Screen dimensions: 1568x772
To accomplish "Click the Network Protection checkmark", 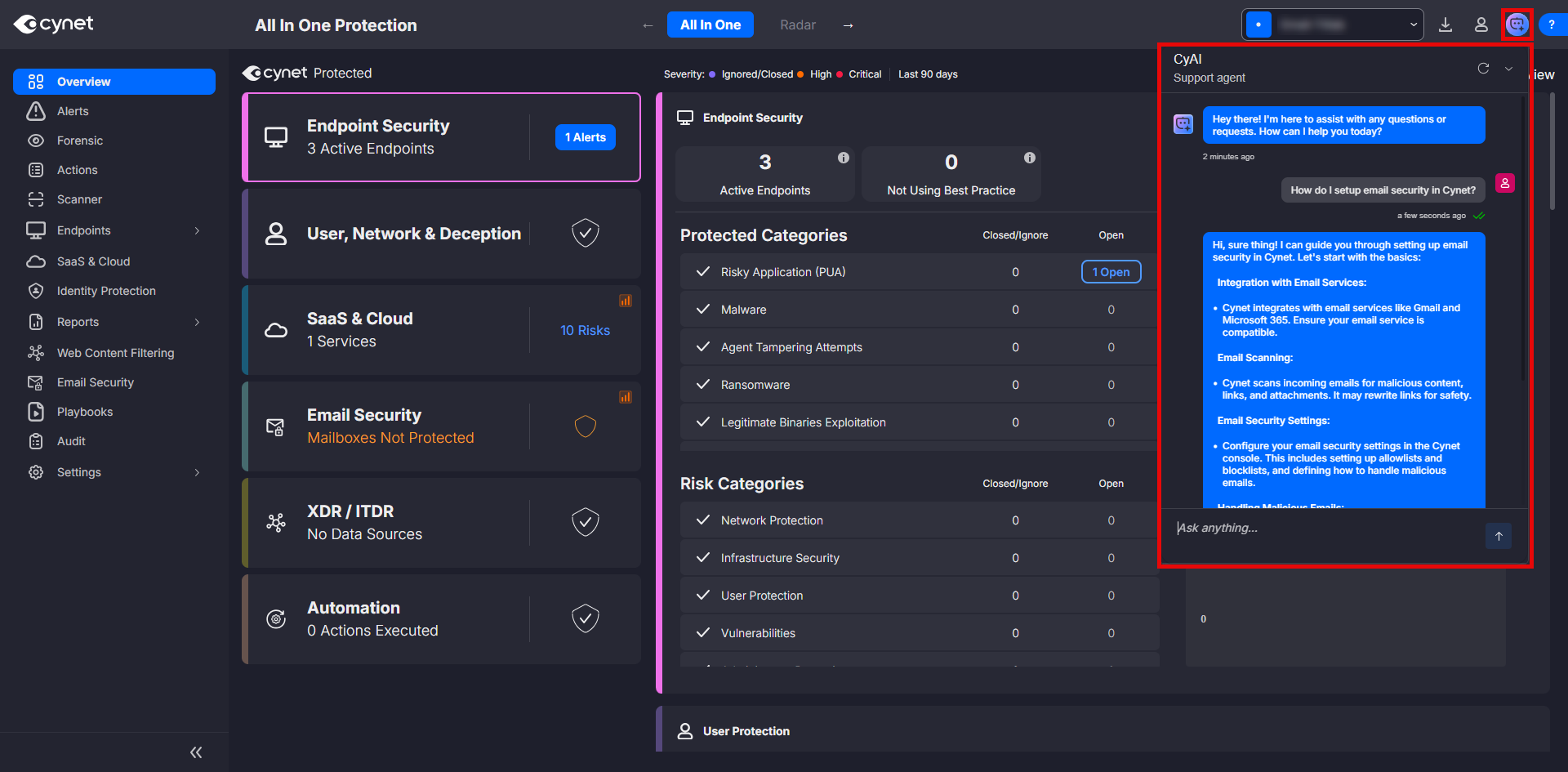I will 702,520.
